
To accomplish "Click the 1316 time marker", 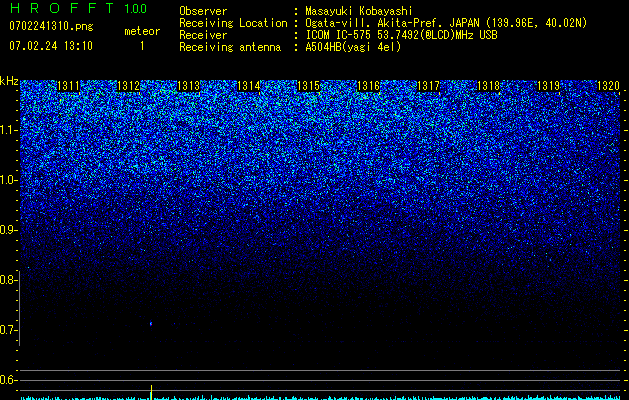I will [368, 86].
